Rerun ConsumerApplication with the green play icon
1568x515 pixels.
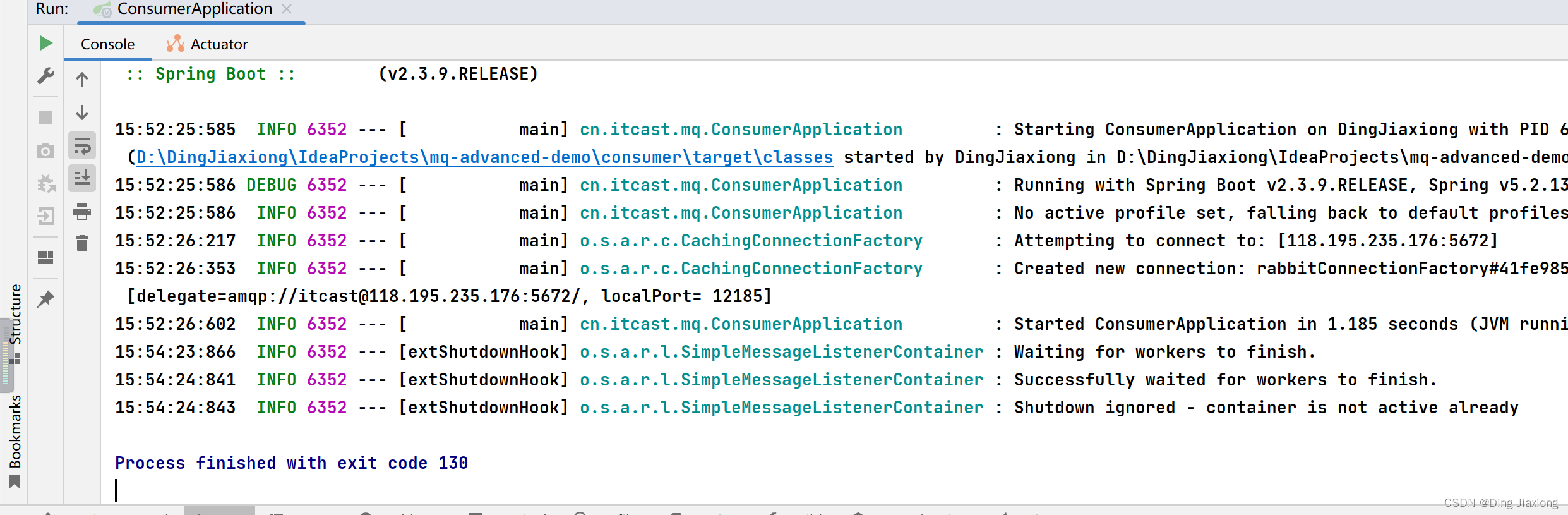(x=45, y=43)
